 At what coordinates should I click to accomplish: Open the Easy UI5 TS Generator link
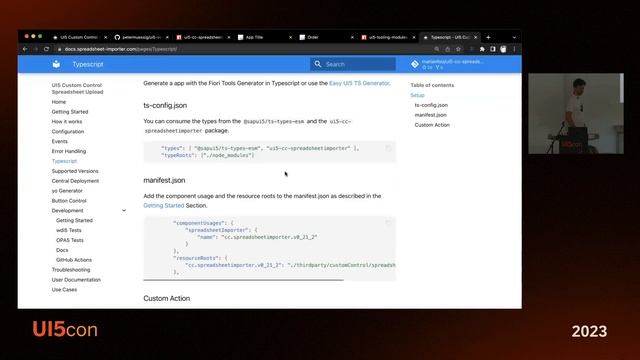click(x=359, y=83)
